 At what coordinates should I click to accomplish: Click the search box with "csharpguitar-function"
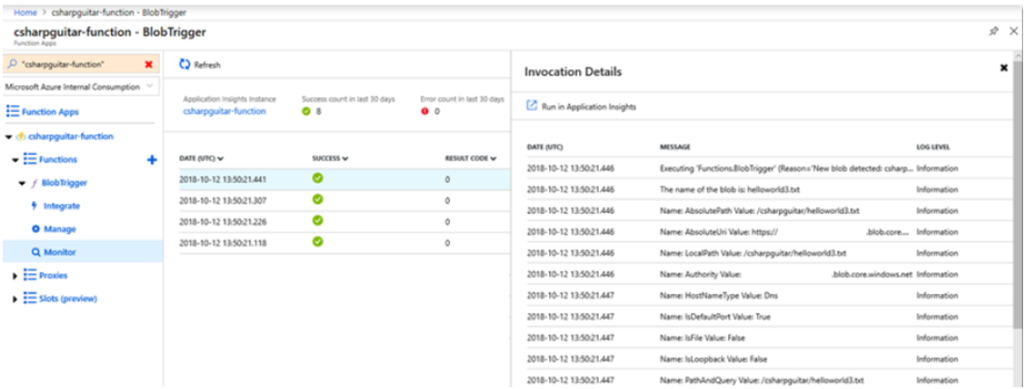click(x=82, y=64)
